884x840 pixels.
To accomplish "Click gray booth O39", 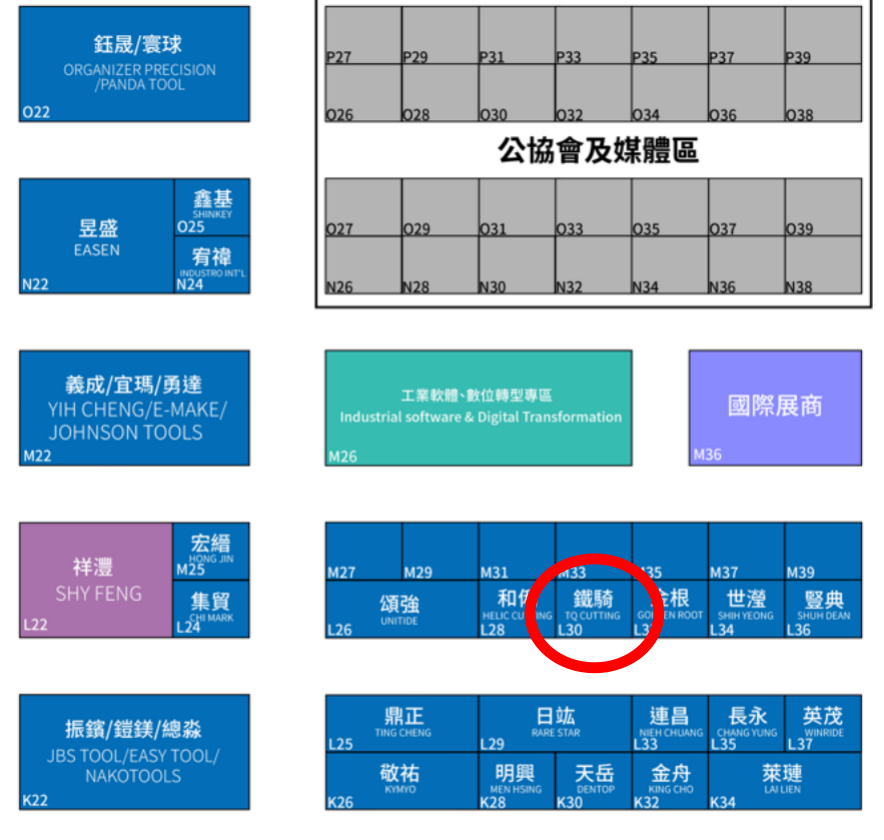I will [824, 207].
